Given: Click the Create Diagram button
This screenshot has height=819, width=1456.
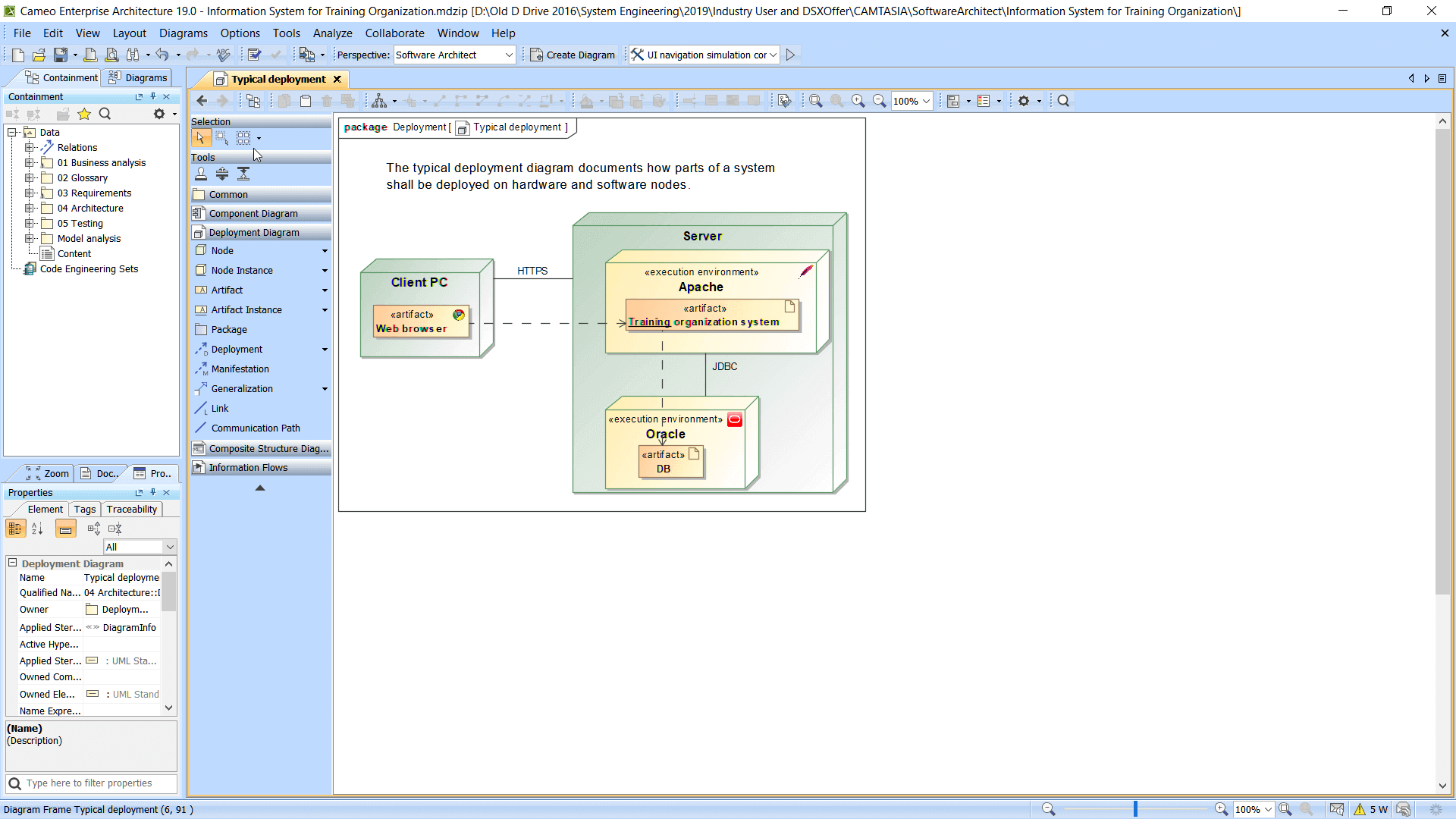Looking at the screenshot, I should (573, 55).
